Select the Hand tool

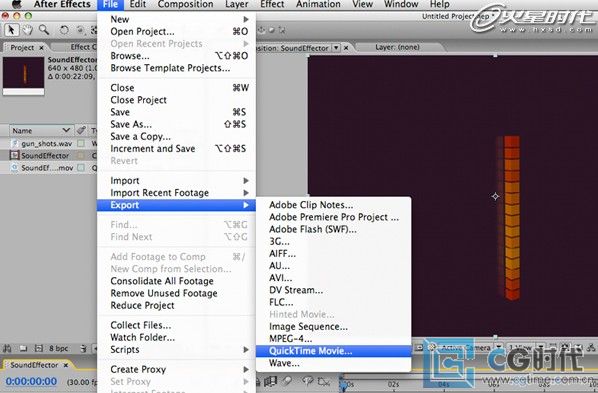(x=27, y=30)
